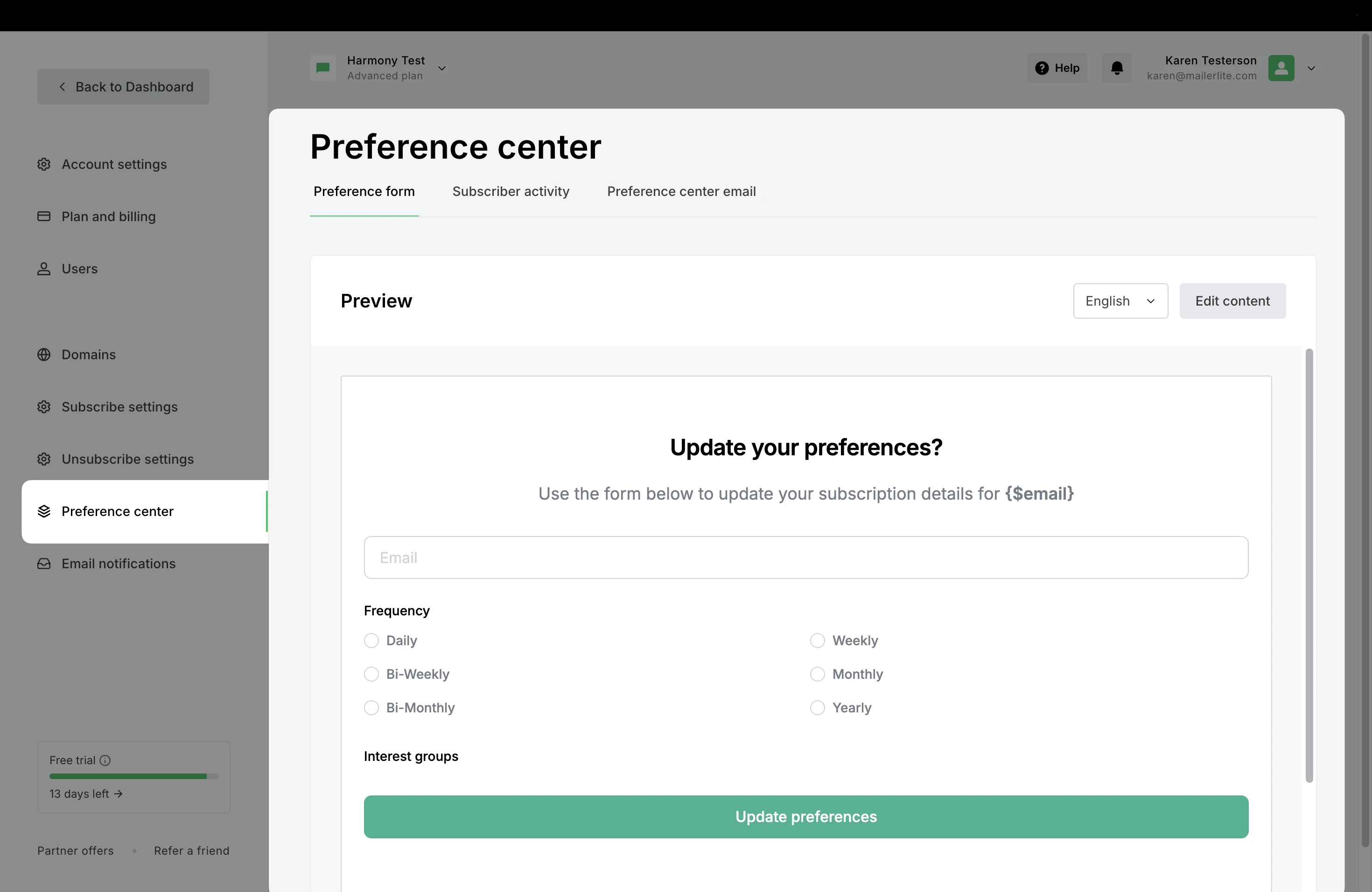
Task: Click the Domains globe icon
Action: 44,355
